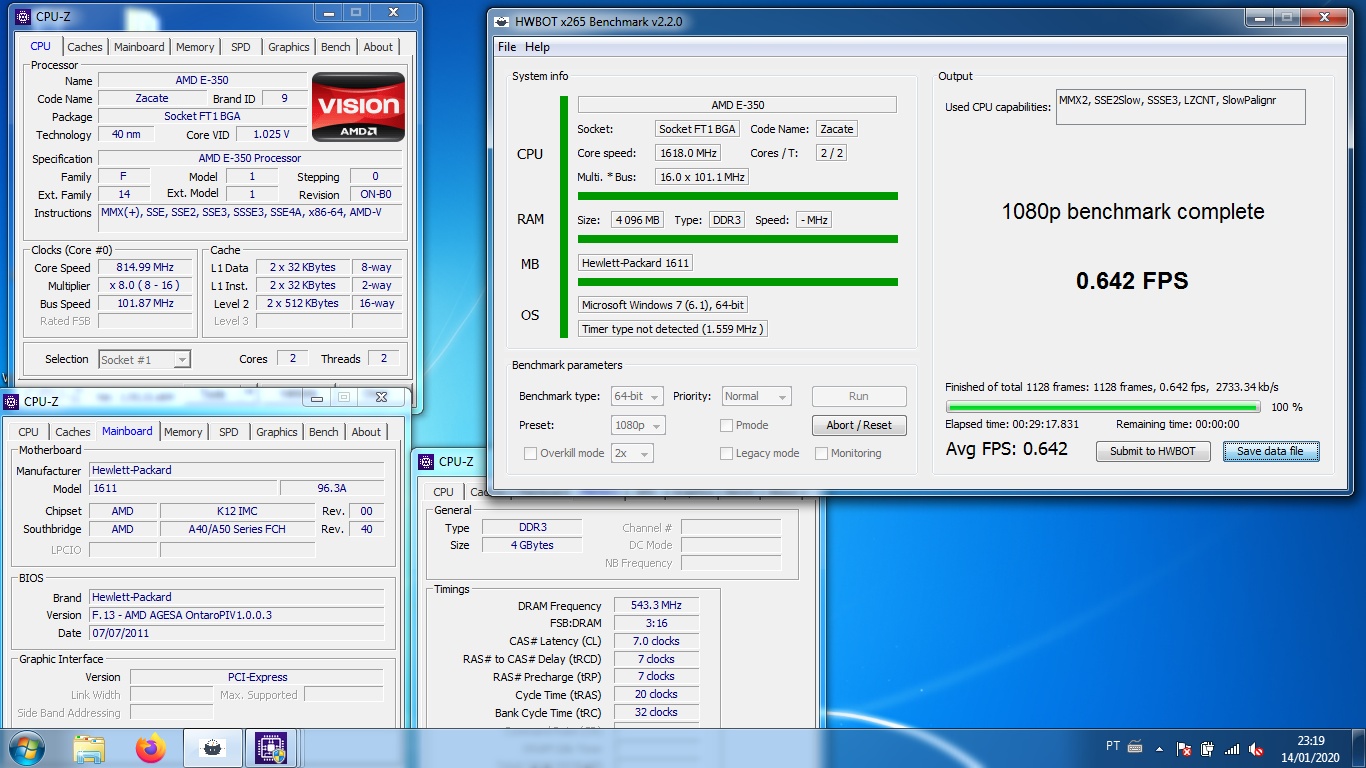1366x768 pixels.
Task: Open the Priority Normal dropdown
Action: click(756, 396)
